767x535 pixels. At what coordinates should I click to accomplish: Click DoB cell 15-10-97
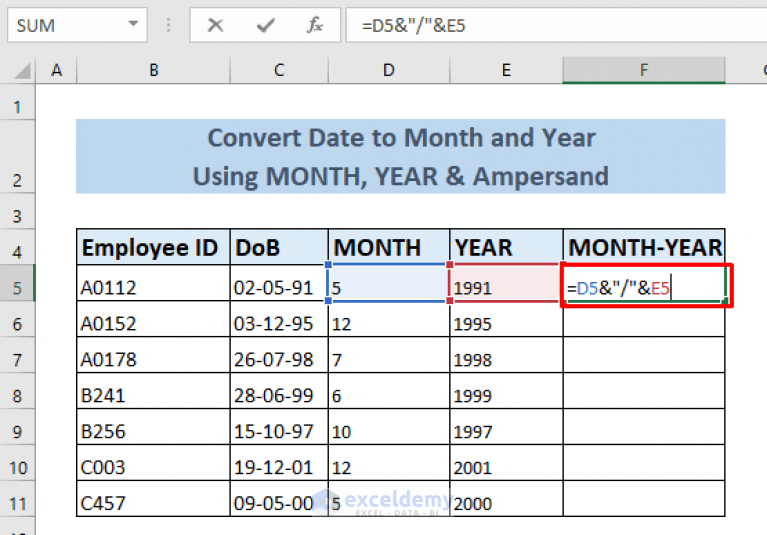point(279,426)
